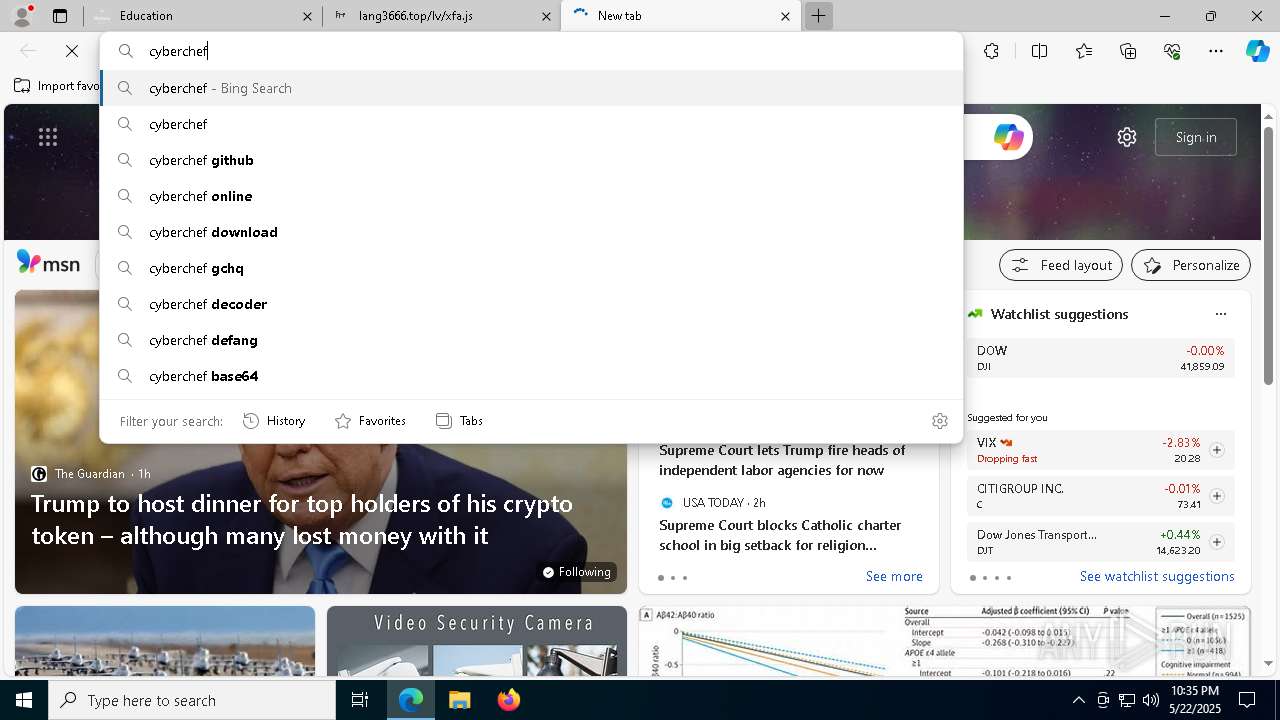Viewport: 1280px width, 720px height.
Task: Click the taskbar search box
Action: pyautogui.click(x=192, y=700)
